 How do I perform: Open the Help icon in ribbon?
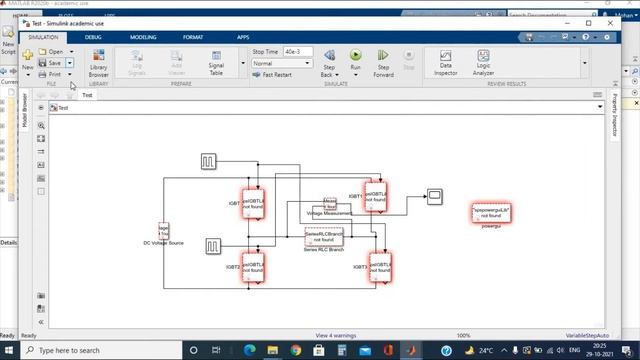(x=586, y=37)
